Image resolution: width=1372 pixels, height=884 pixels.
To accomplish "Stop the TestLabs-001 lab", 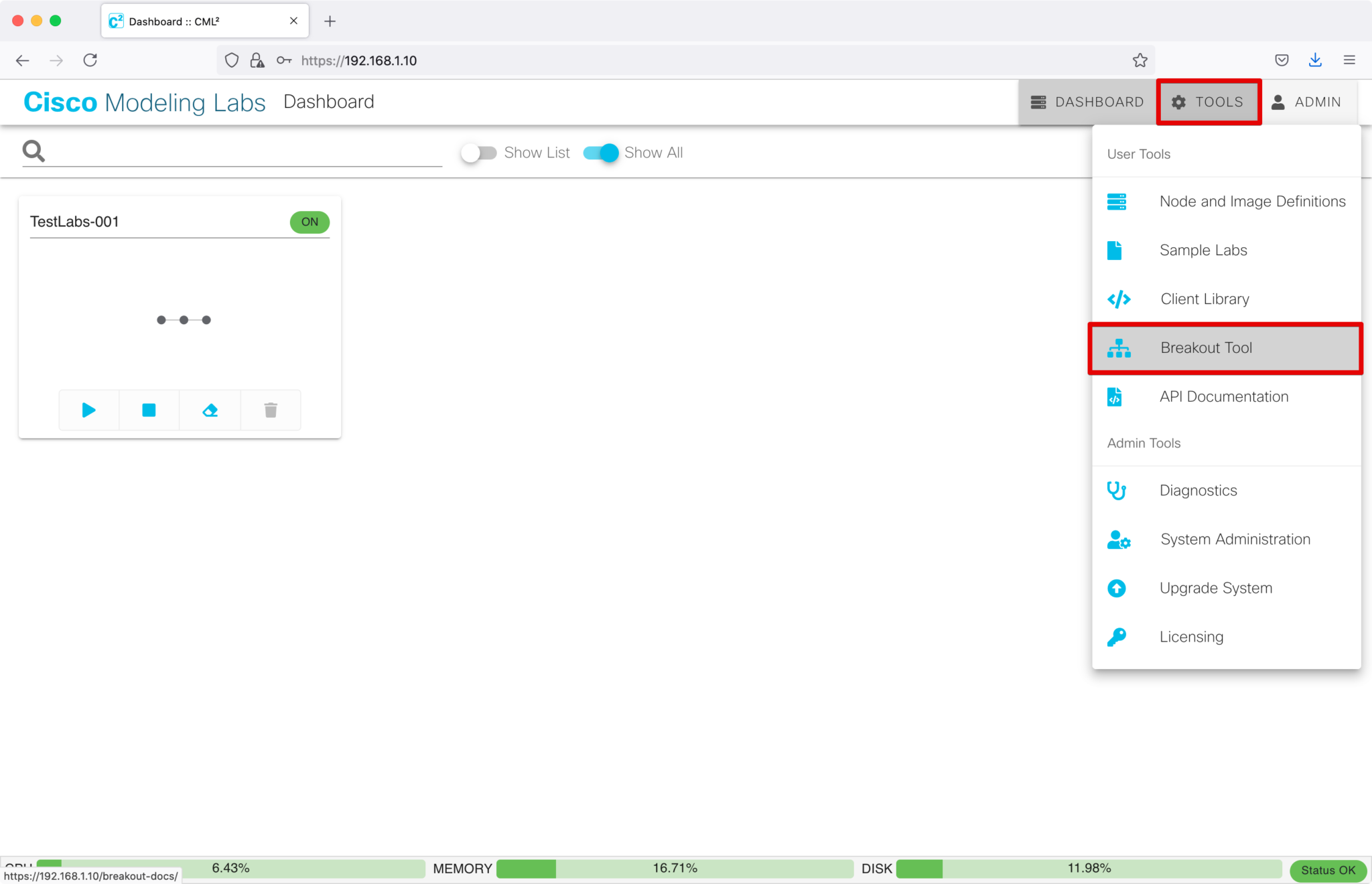I will [149, 410].
